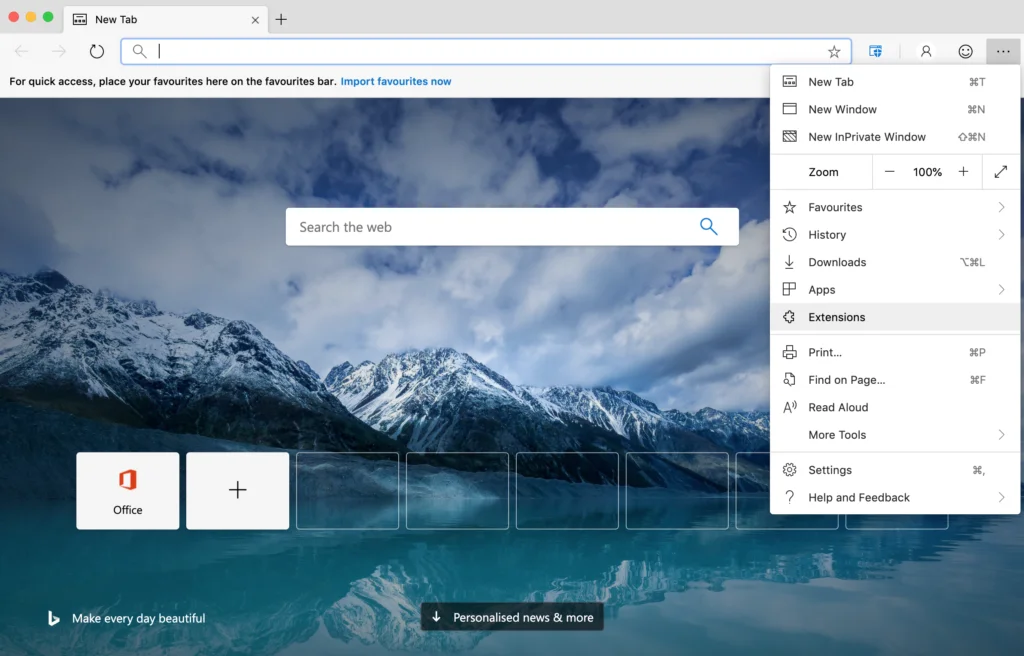Screen dimensions: 1024x656
Task: Click the Downloads arrow icon
Action: [790, 262]
